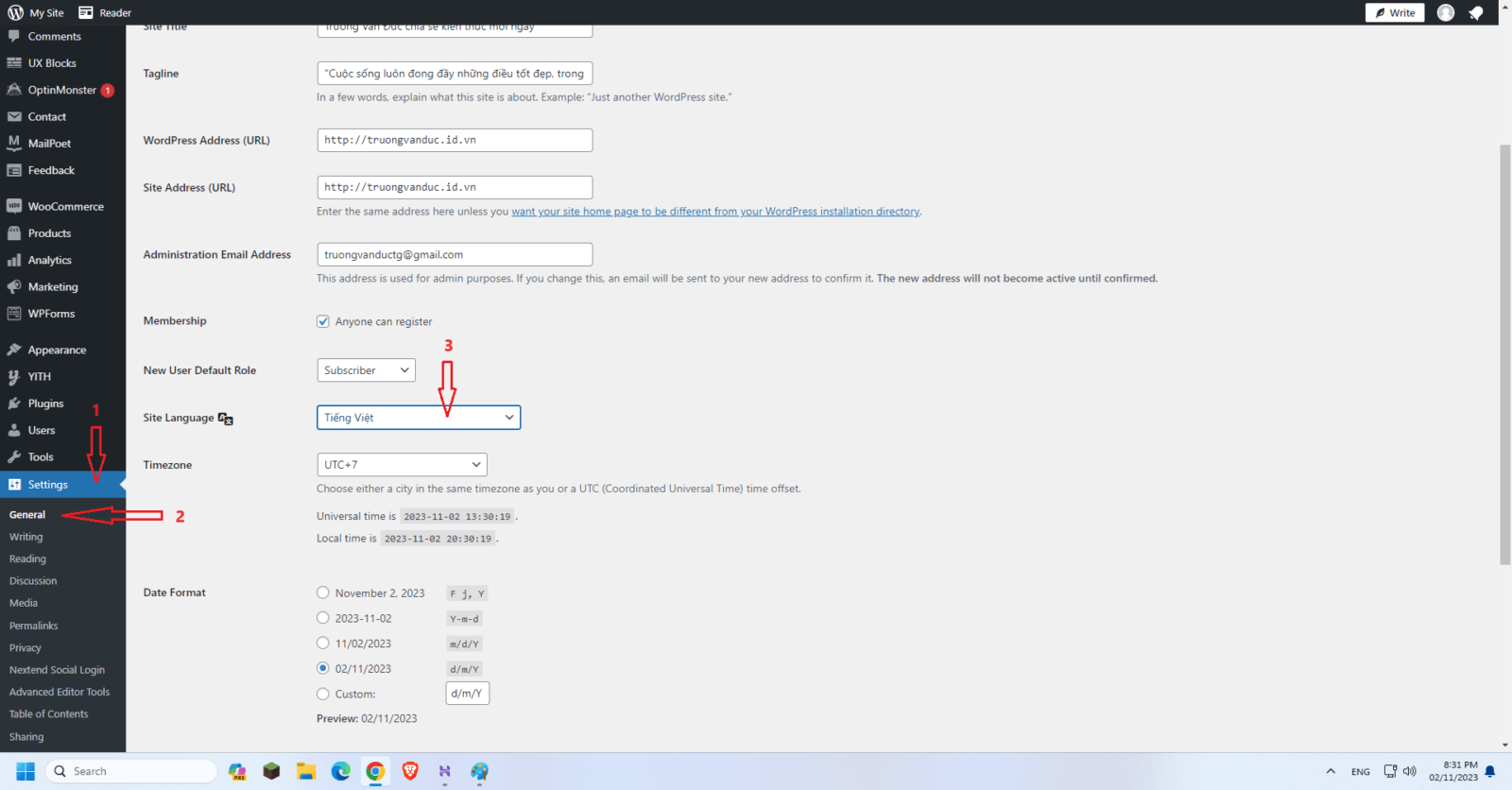Click the Plugins plug icon
The width and height of the screenshot is (1512, 790).
[14, 404]
